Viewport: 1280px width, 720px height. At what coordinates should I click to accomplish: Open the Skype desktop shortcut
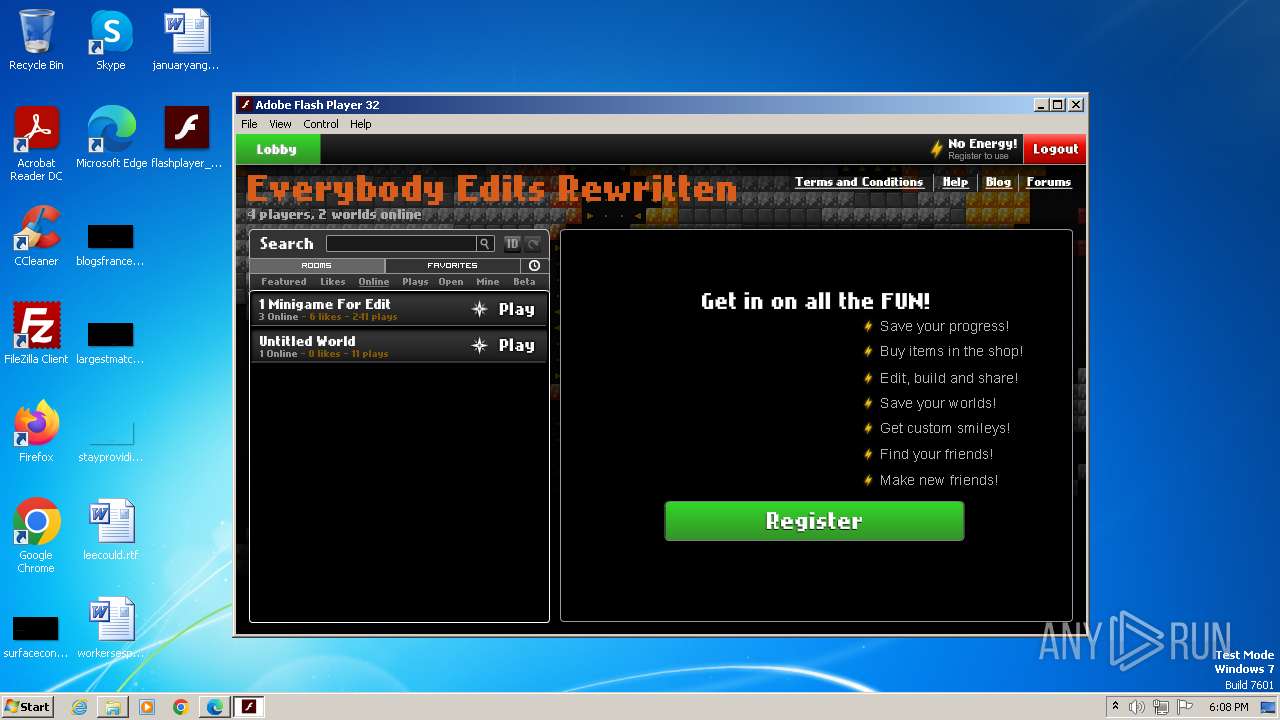[110, 40]
